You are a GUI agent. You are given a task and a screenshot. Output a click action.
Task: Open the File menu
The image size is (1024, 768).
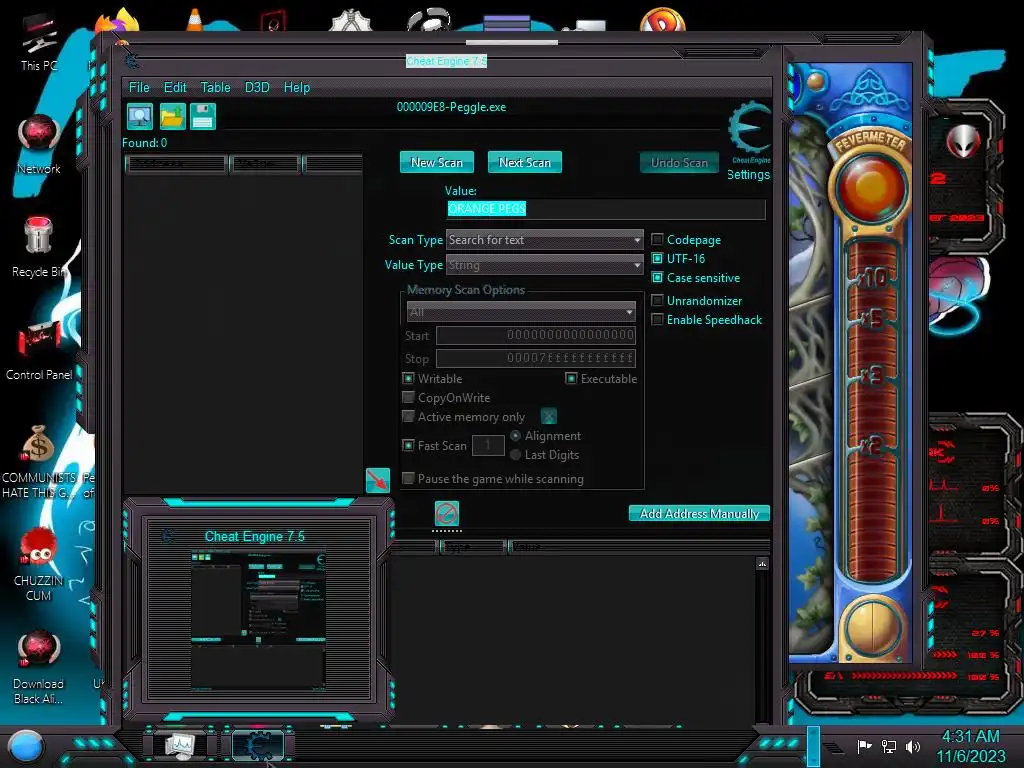pyautogui.click(x=139, y=88)
